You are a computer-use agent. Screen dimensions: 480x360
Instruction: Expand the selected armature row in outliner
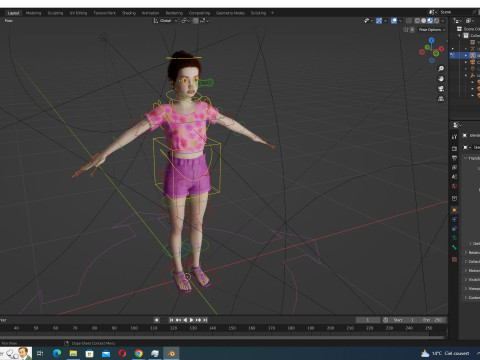pyautogui.click(x=466, y=55)
